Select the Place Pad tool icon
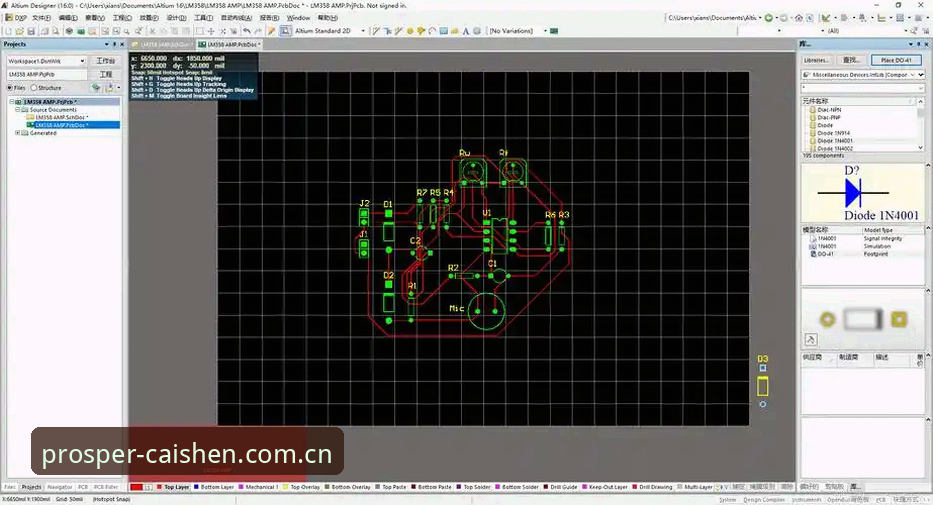Screen dimensions: 933x505 [410, 30]
